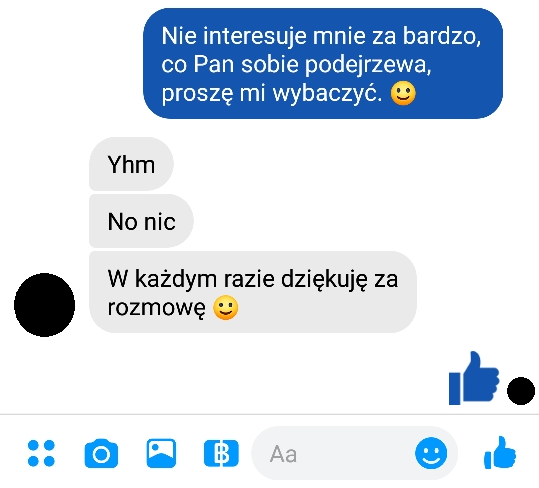Open the photo gallery picker icon

coord(161,453)
